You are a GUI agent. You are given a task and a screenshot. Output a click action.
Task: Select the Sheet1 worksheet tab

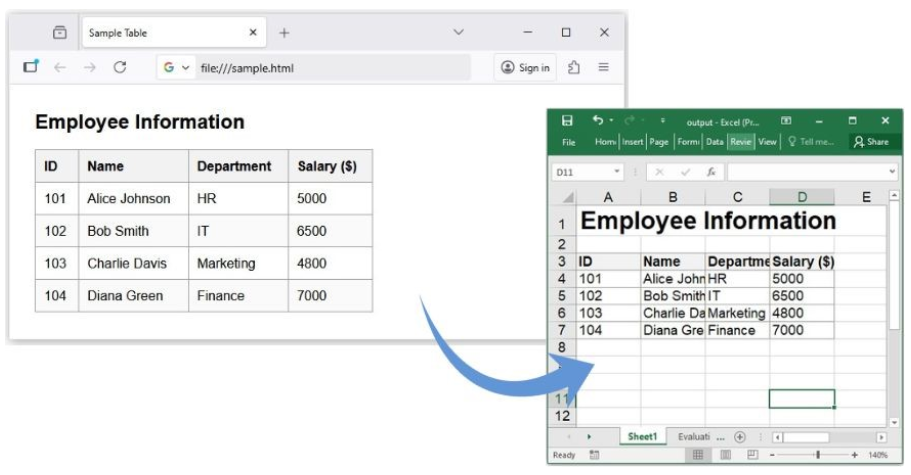[x=642, y=437]
